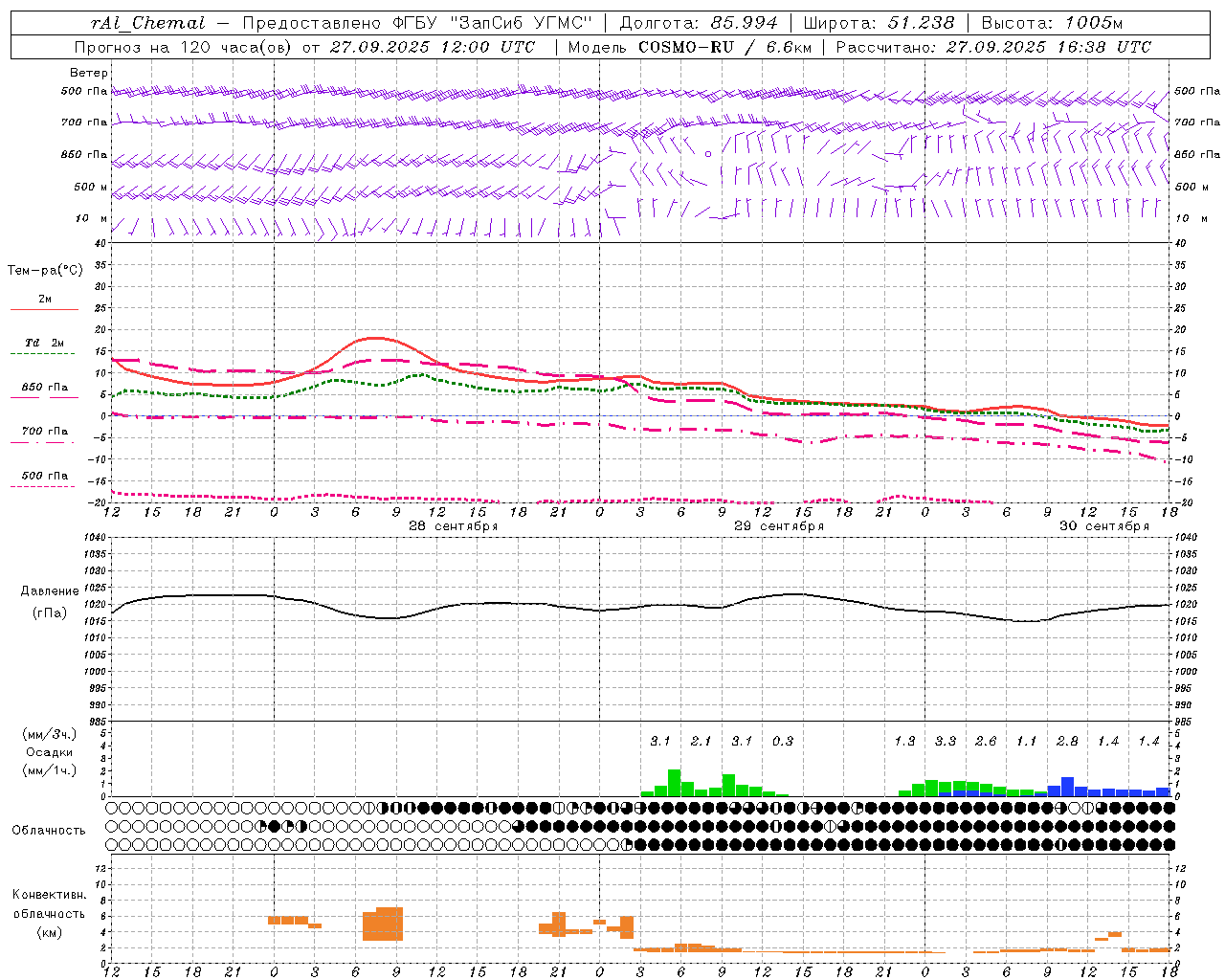Click the 850 гПа temperature legend entry

coord(45,388)
